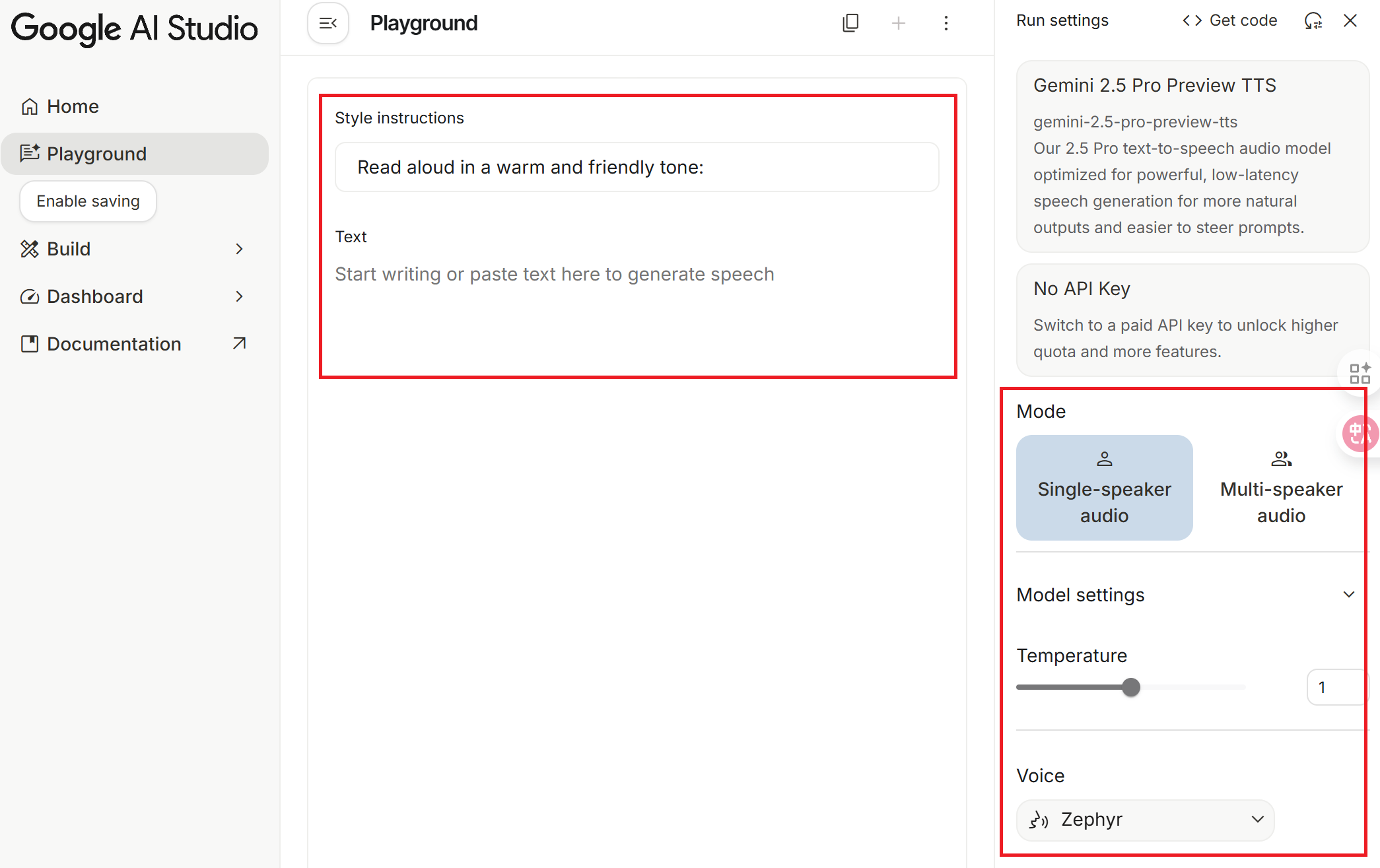Viewport: 1380px width, 868px height.
Task: Click the pink translate extension icon
Action: 1360,434
